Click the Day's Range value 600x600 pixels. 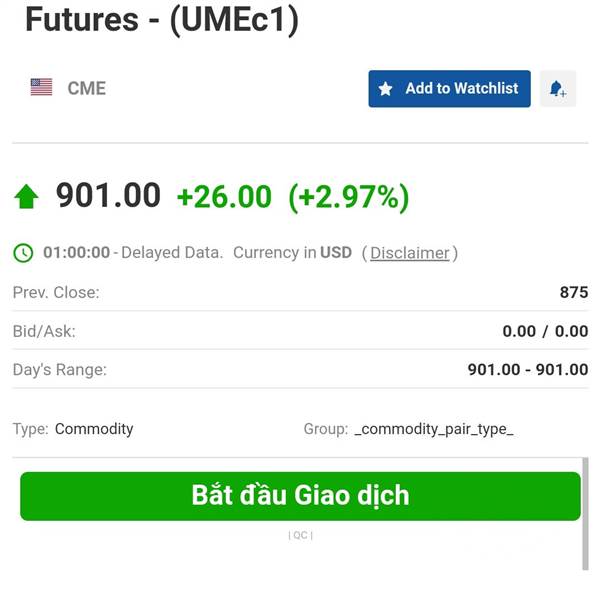[x=528, y=370]
